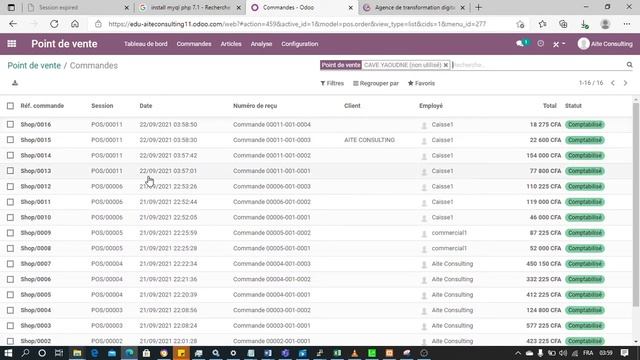Open Configuration menu
The height and width of the screenshot is (360, 640).
[300, 44]
